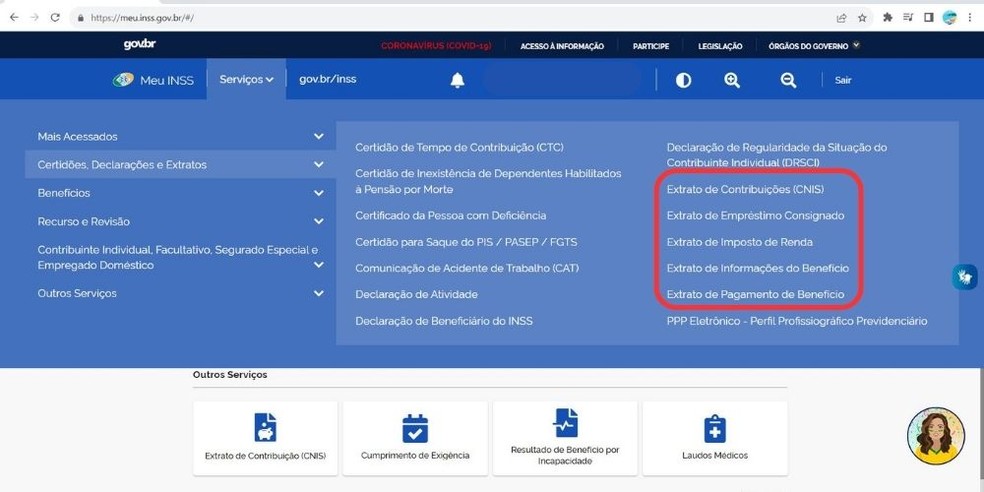Expand Recurso e Revisão category
Viewport: 984px width, 492px height.
click(x=181, y=221)
